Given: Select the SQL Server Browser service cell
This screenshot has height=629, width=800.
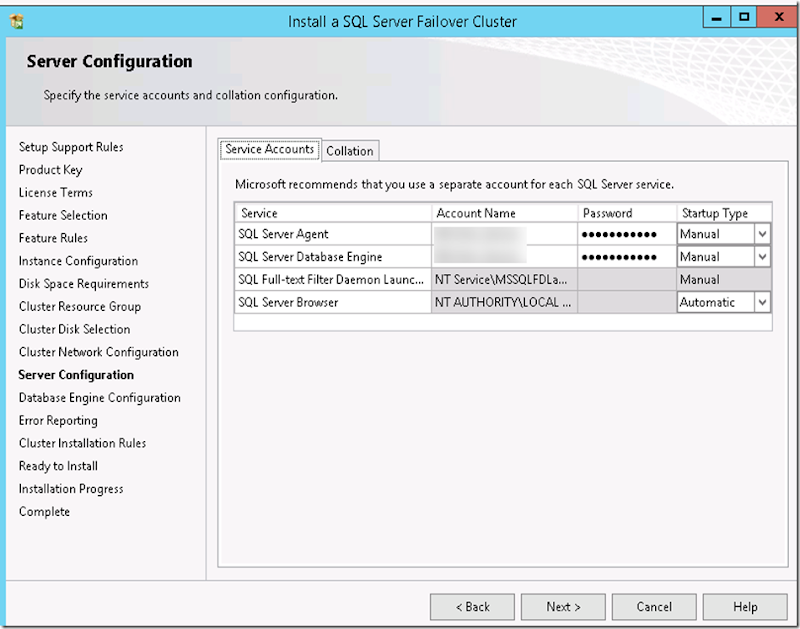Looking at the screenshot, I should (333, 303).
